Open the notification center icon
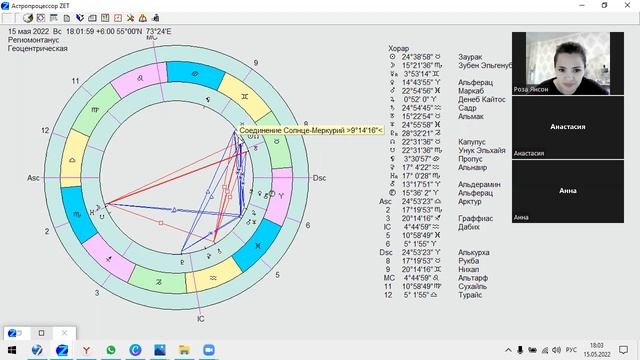This screenshot has height=360, width=640. (x=623, y=350)
